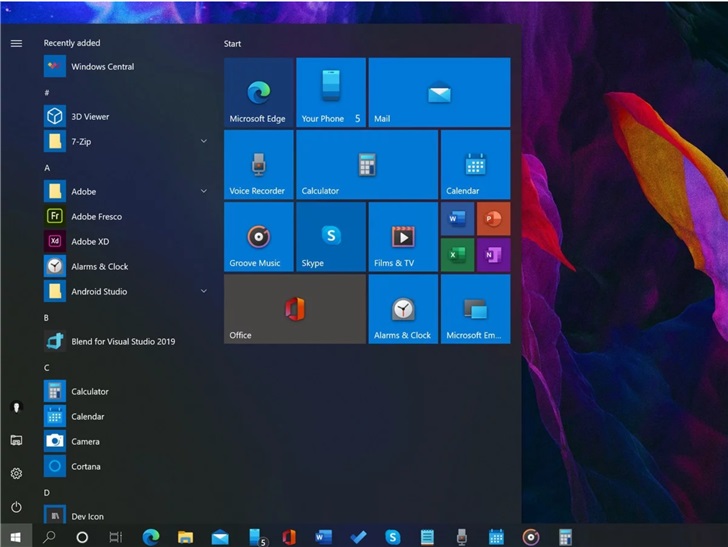Click the Windows Start button on taskbar
This screenshot has height=547, width=728.
(x=16, y=537)
